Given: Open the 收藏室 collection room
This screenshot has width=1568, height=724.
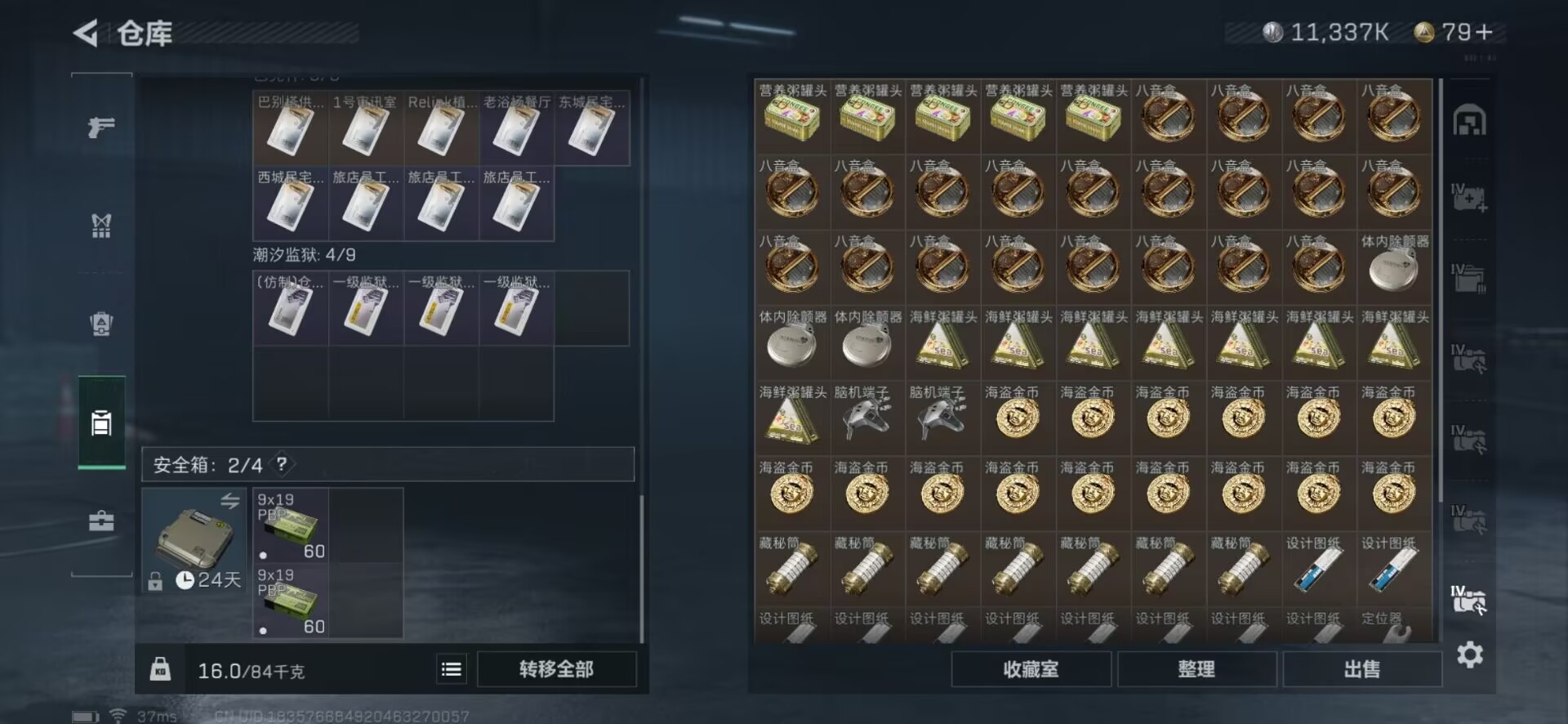Looking at the screenshot, I should (1031, 669).
